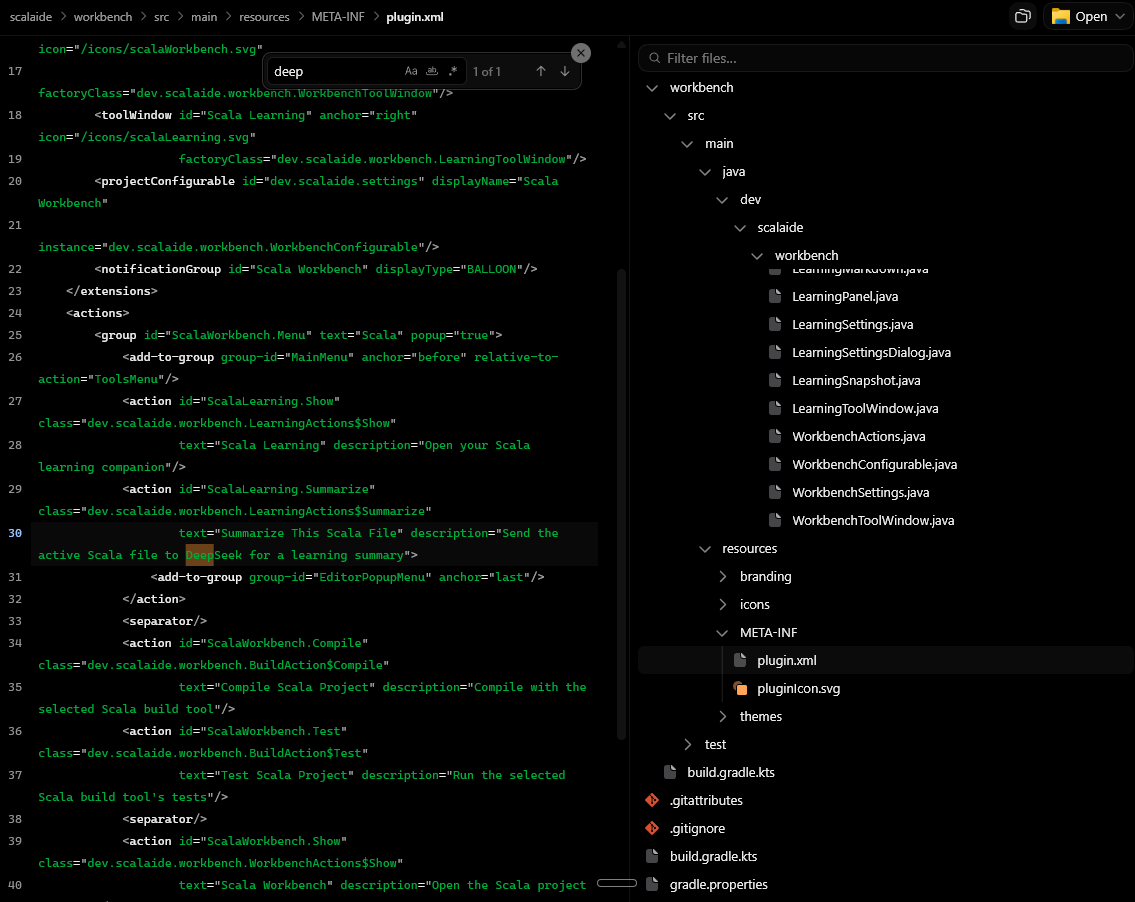Collapse the scalaide folder
The height and width of the screenshot is (902, 1135).
[x=740, y=228]
